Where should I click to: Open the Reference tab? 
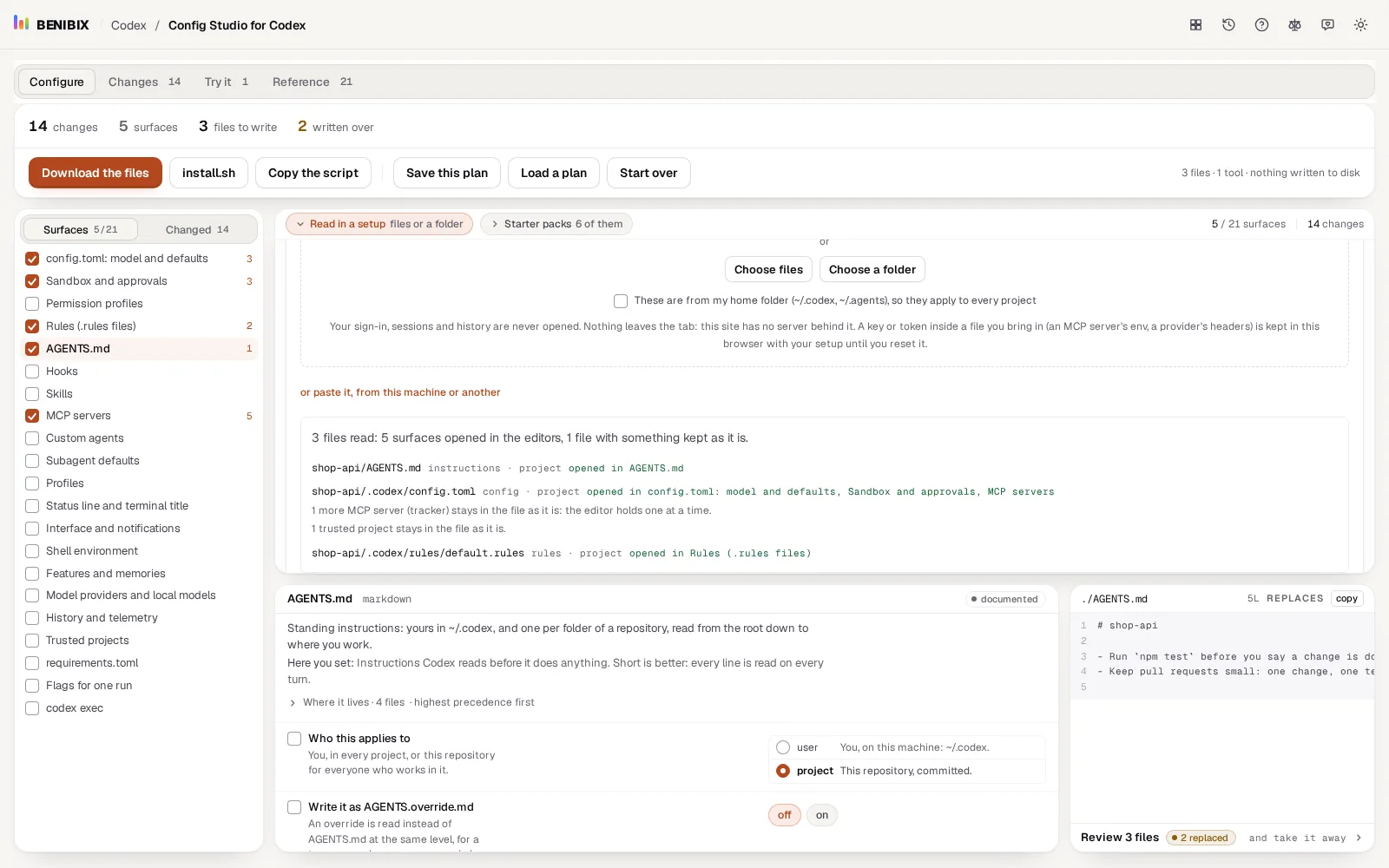click(312, 82)
